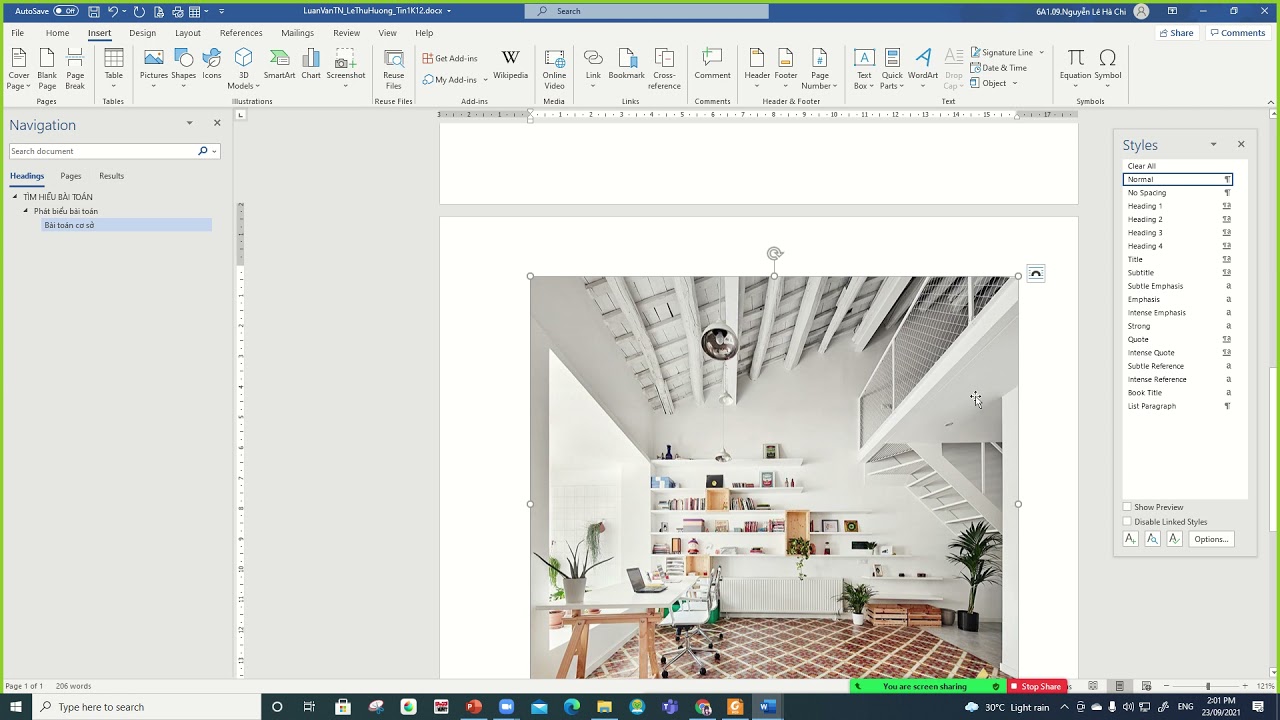Collapse TÌM HIỂU BÀI TOÁN heading
The width and height of the screenshot is (1280, 720).
pos(15,197)
